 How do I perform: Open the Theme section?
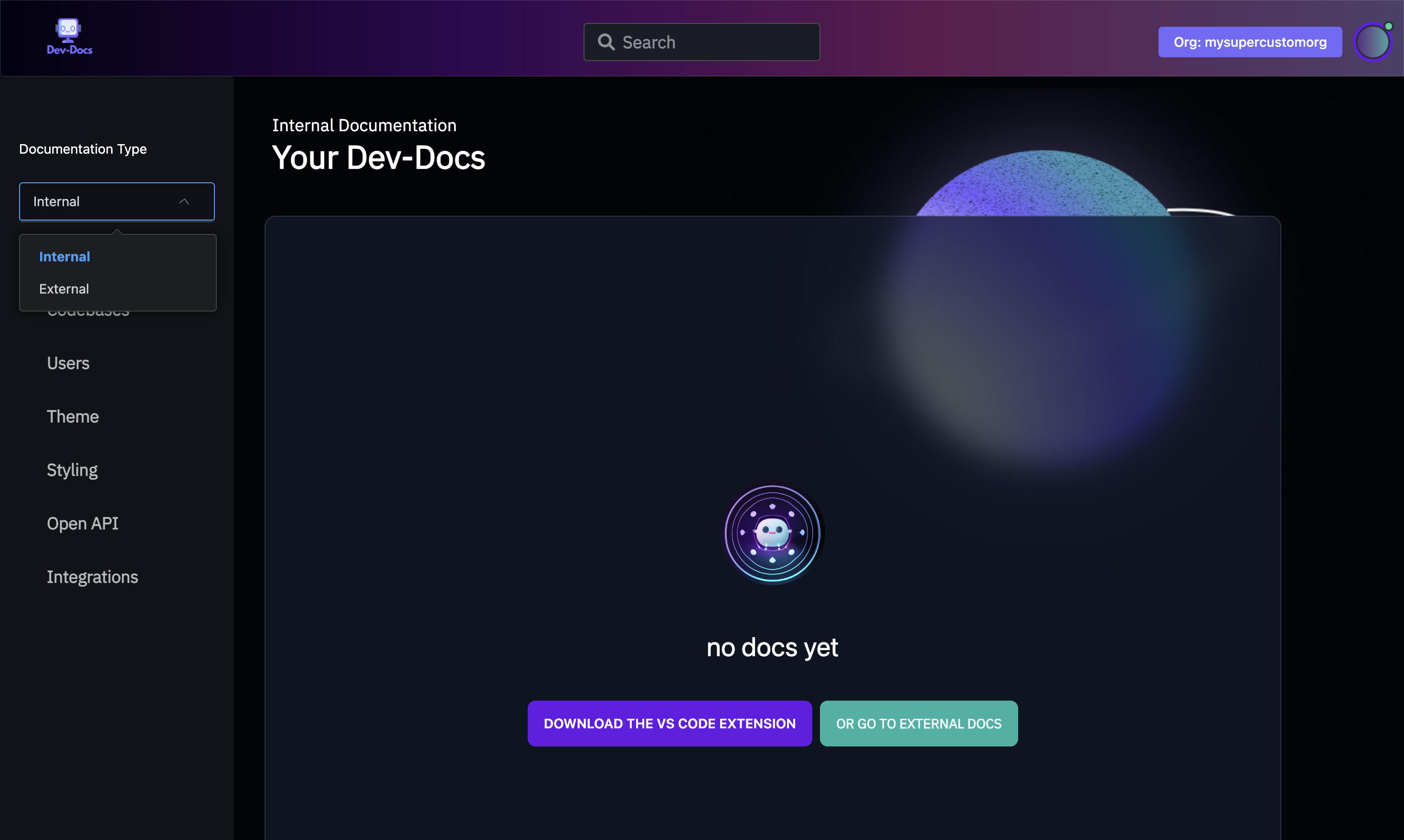pyautogui.click(x=73, y=417)
